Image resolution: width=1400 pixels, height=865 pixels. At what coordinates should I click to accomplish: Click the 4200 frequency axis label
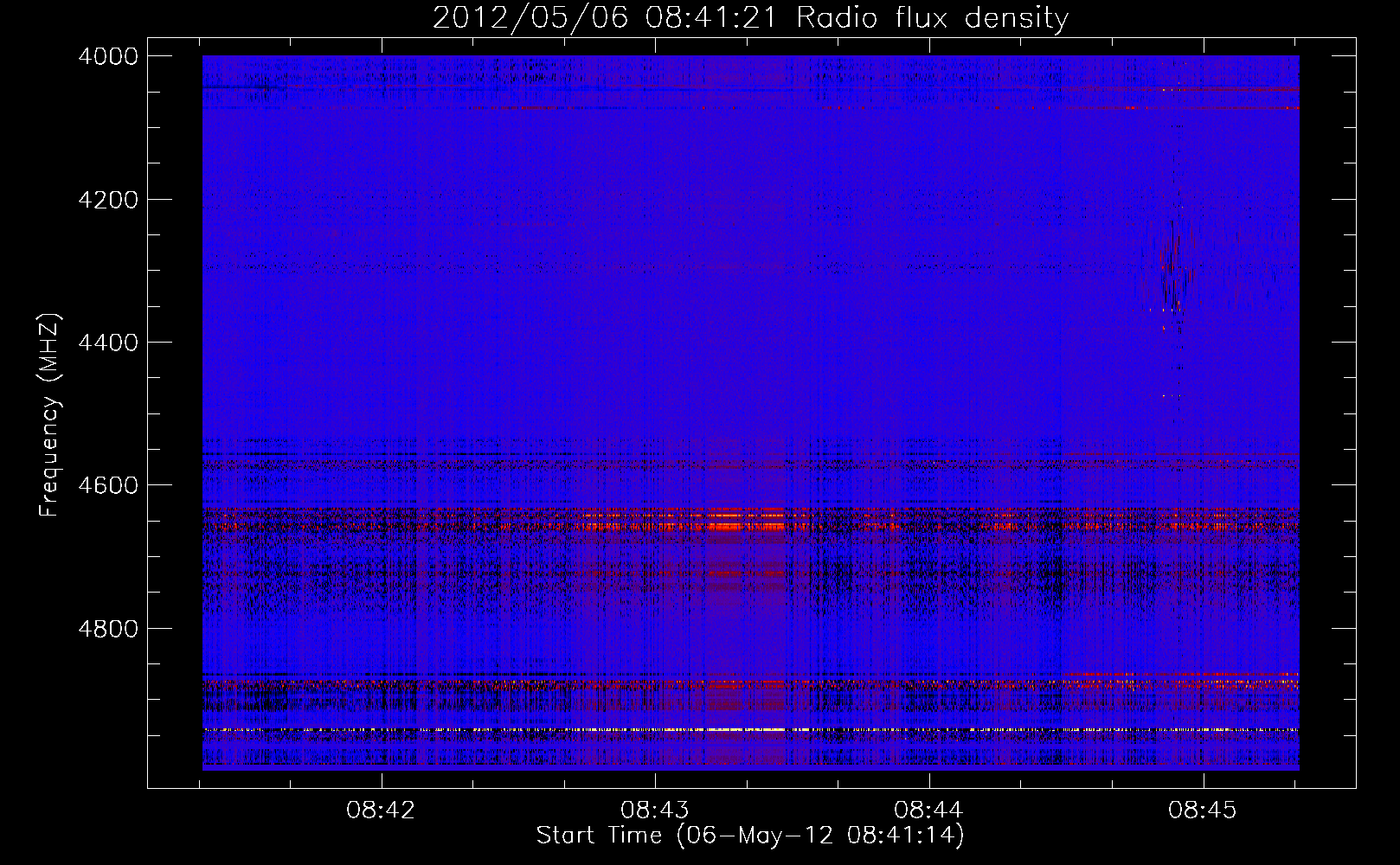click(108, 200)
